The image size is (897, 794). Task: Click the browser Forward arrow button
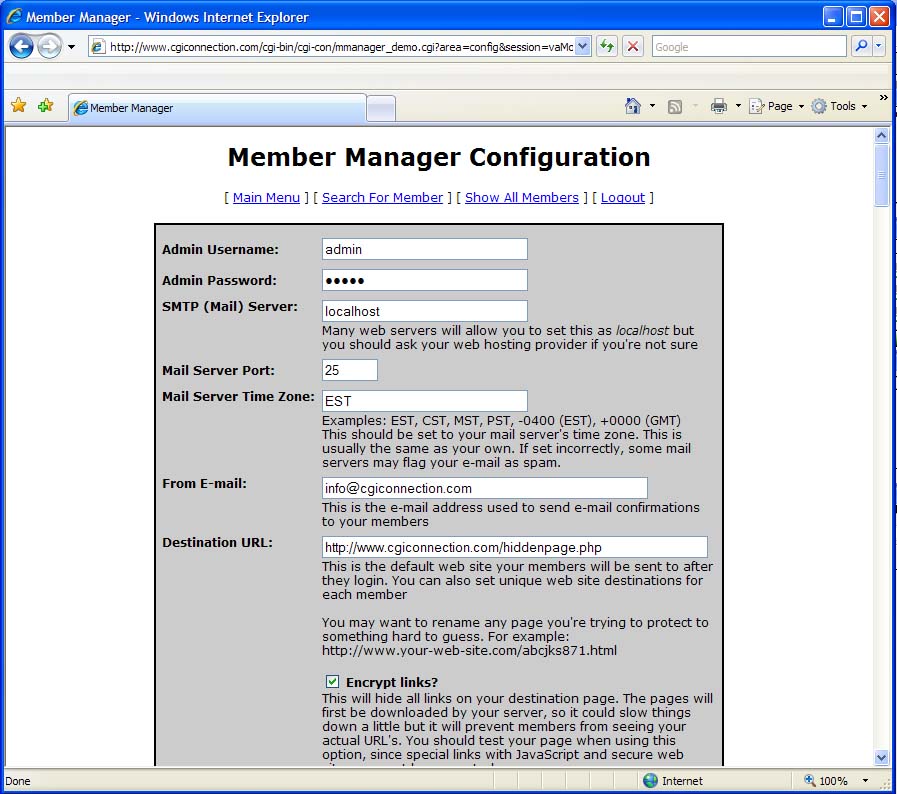(50, 46)
